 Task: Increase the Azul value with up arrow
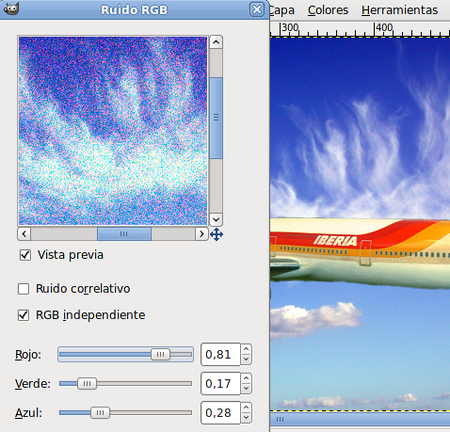point(246,407)
